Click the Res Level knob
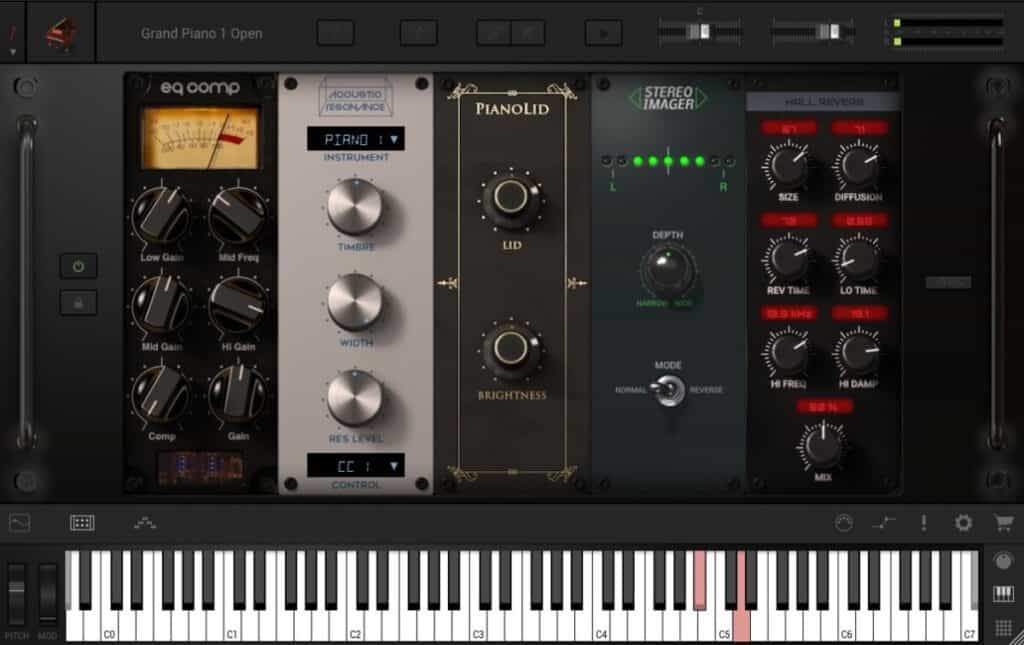The height and width of the screenshot is (645, 1024). point(355,398)
